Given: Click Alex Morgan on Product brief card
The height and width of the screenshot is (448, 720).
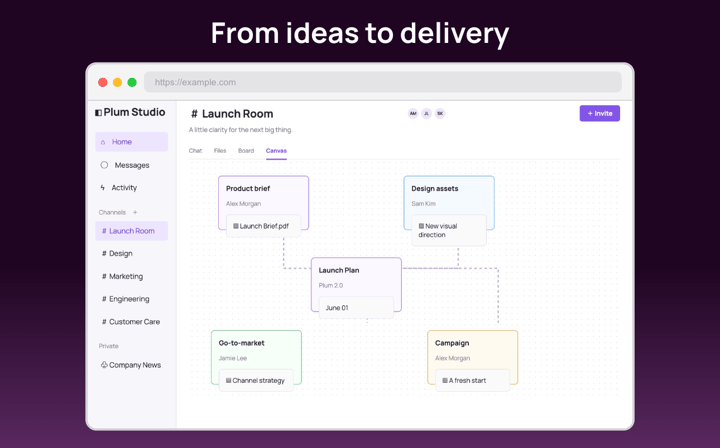Looking at the screenshot, I should tap(243, 203).
